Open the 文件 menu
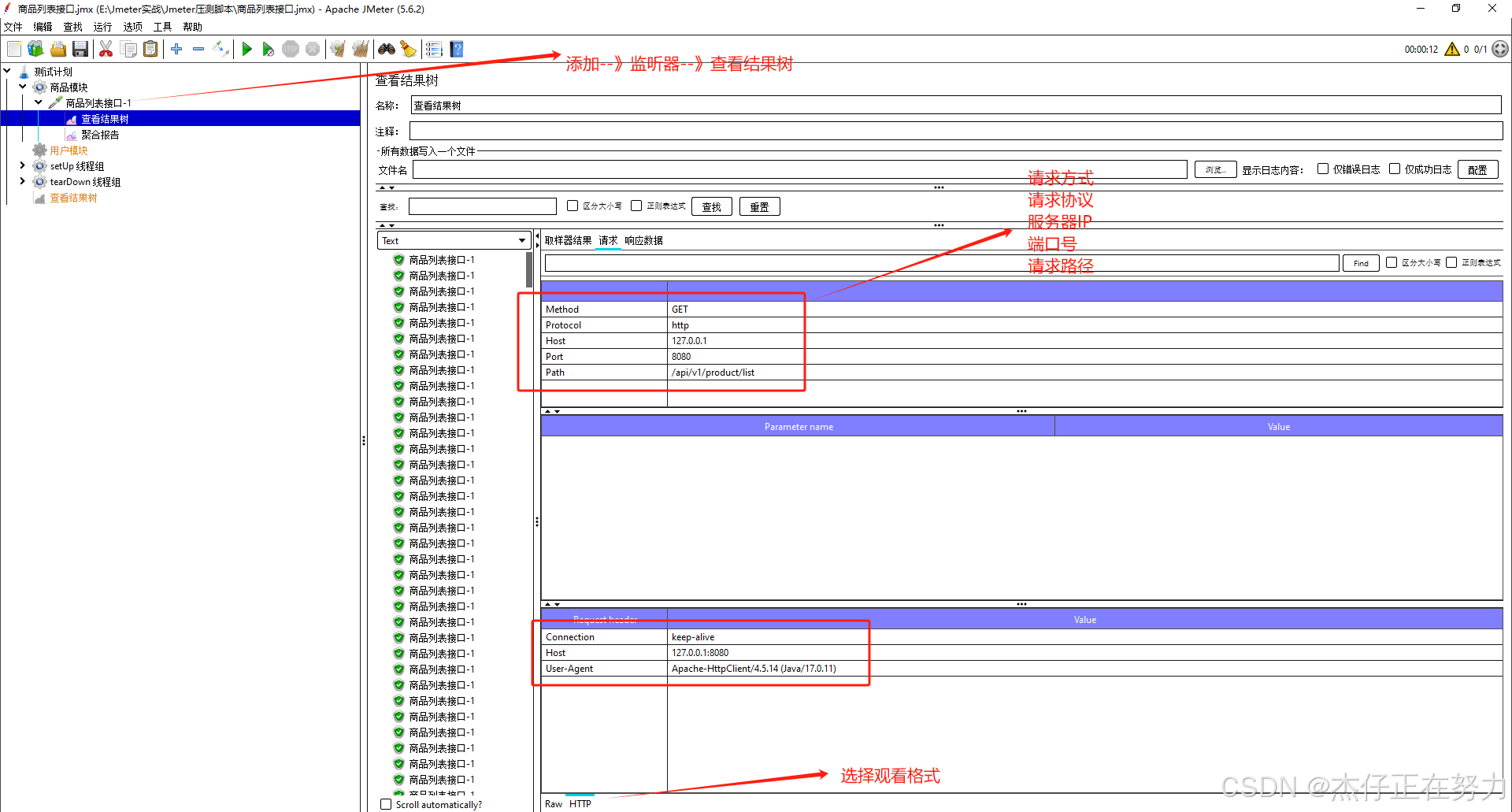This screenshot has height=812, width=1512. pos(13,27)
